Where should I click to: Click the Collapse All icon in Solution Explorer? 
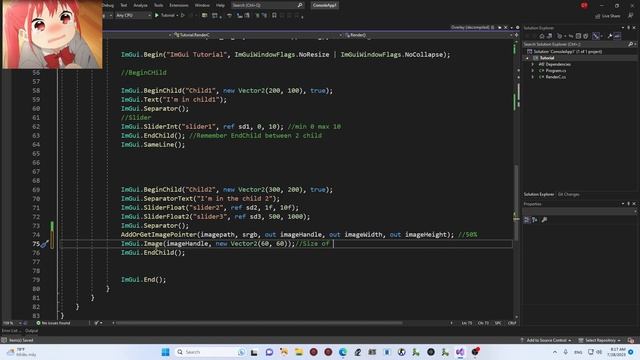(578, 36)
